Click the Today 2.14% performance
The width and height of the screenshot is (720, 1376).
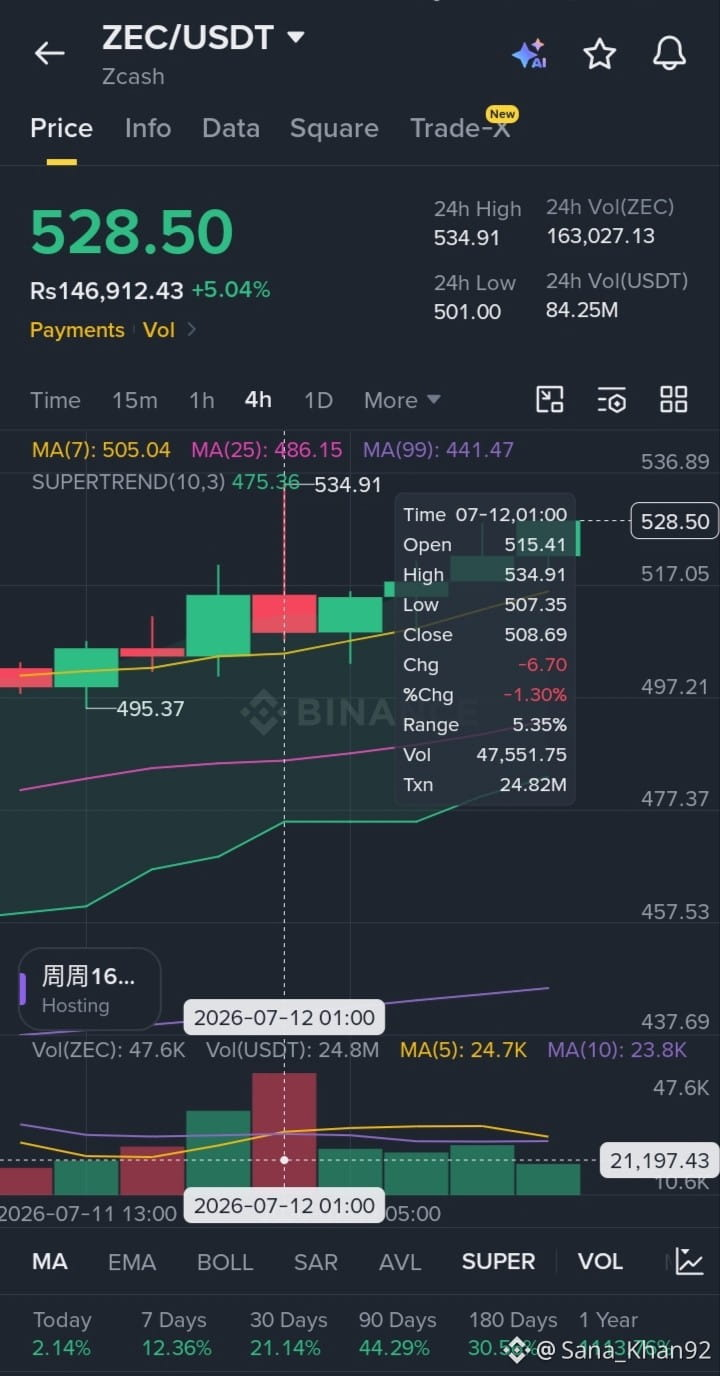point(62,1334)
